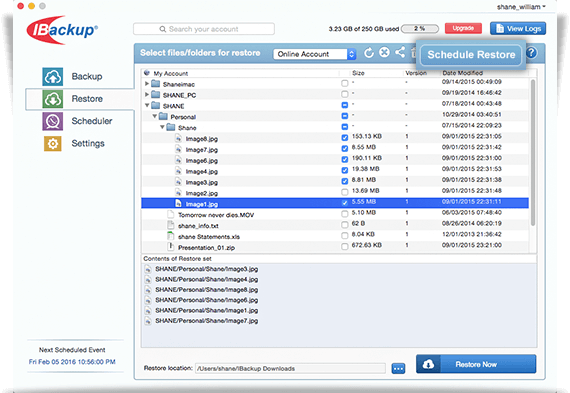Open the Restore tab in sidebar

80,99
